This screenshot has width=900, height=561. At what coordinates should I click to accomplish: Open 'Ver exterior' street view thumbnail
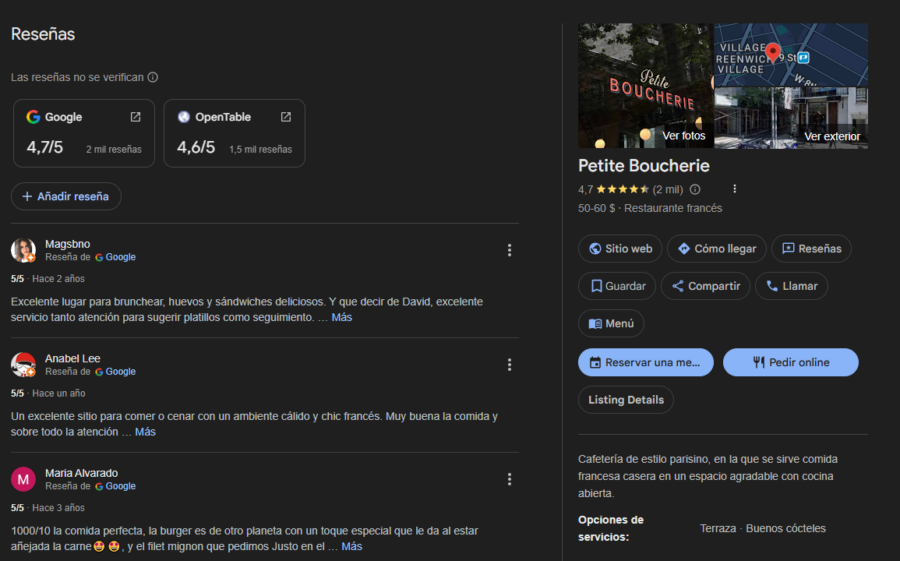[791, 118]
